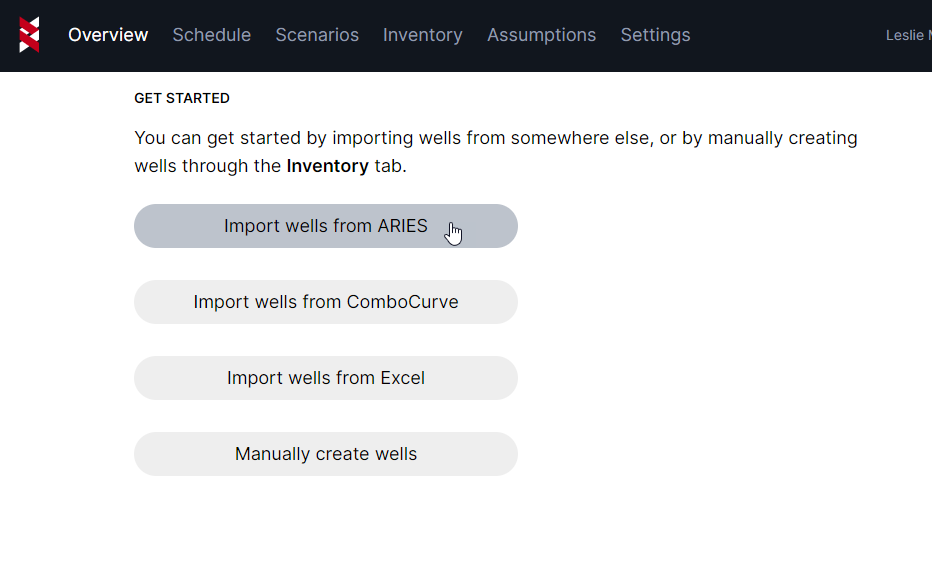Select the Inventory tab in navigation bar
The width and height of the screenshot is (932, 571).
click(x=422, y=35)
